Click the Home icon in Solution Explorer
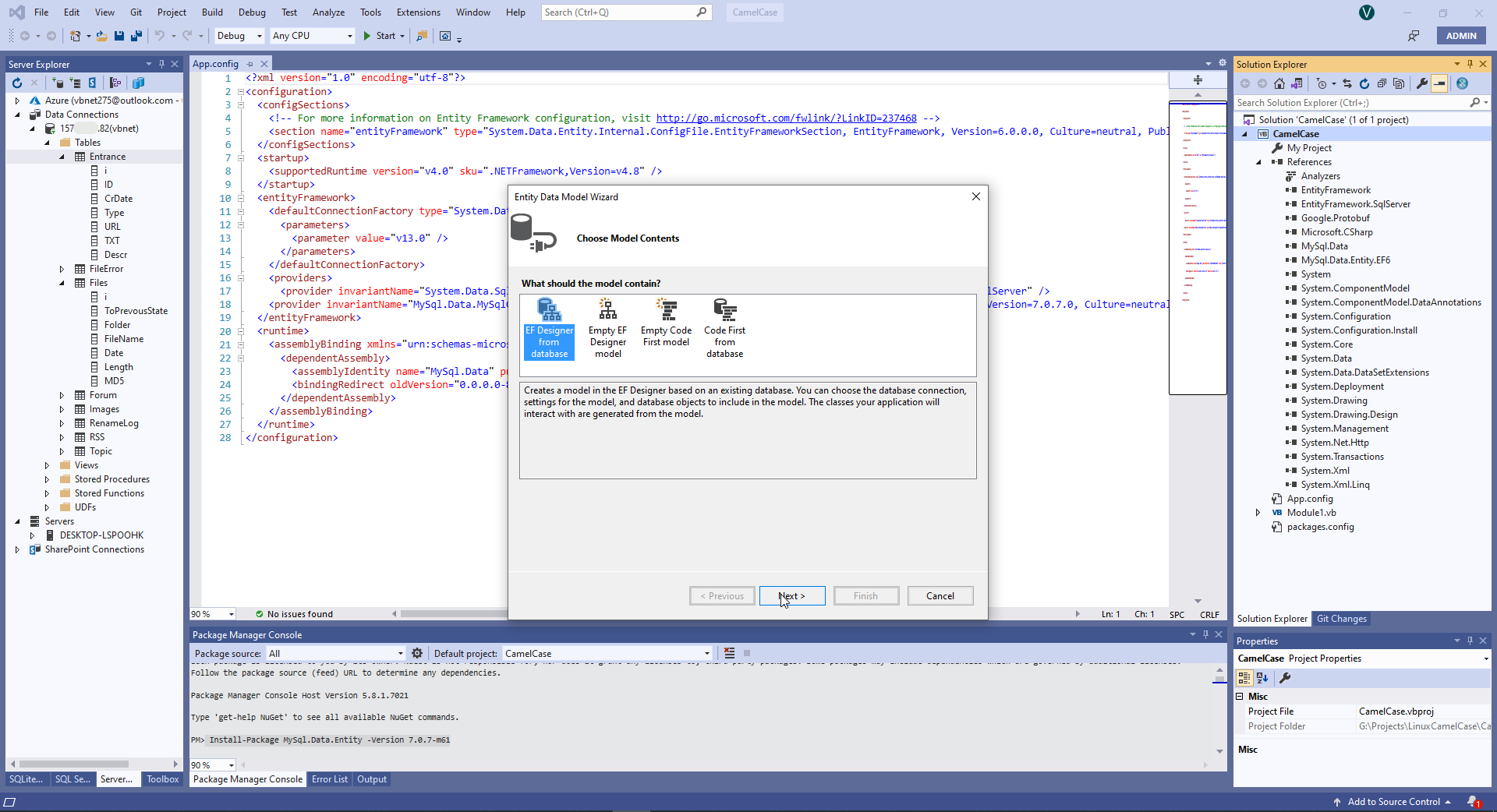1497x812 pixels. tap(1279, 83)
